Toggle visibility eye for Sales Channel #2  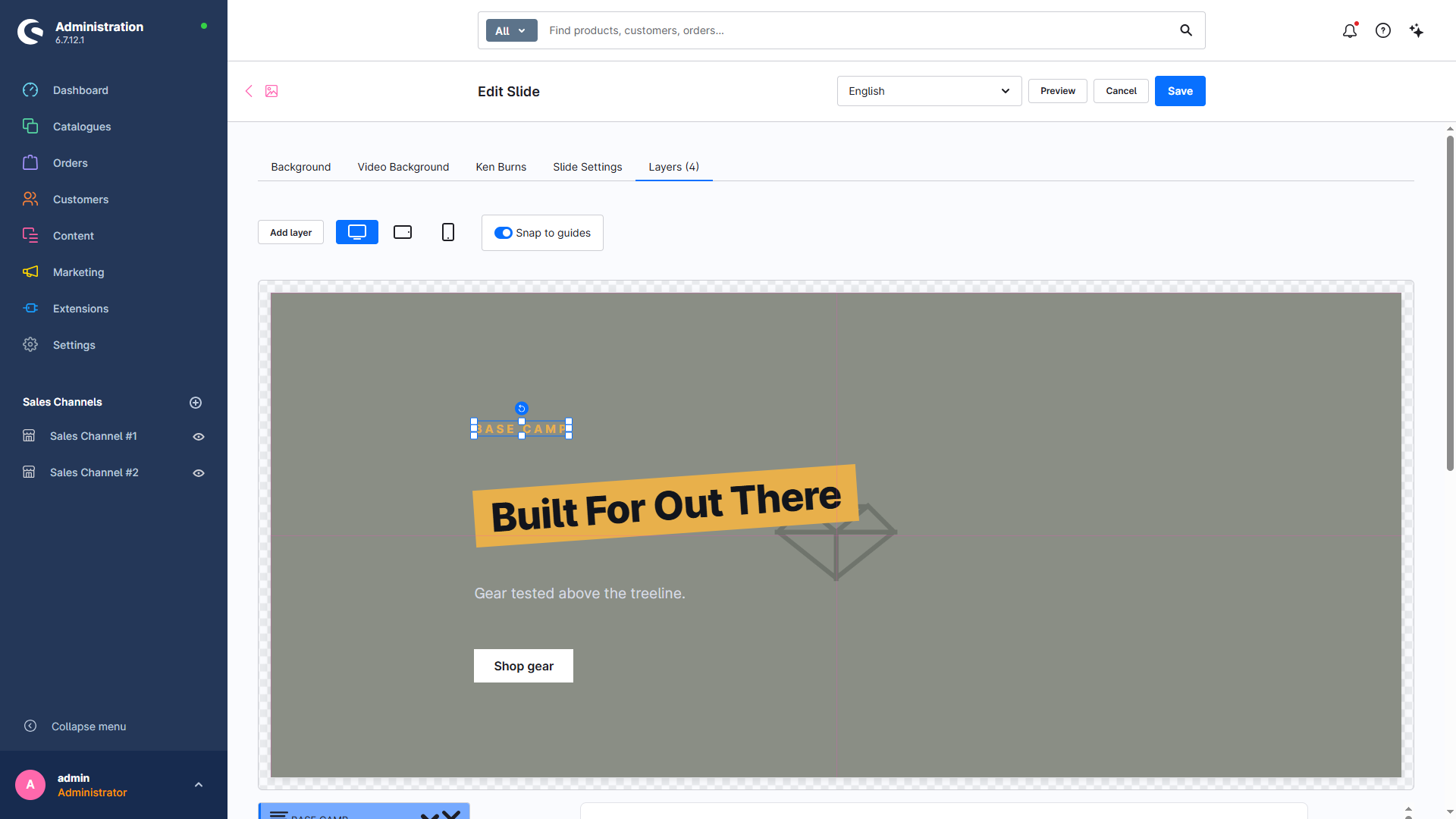[x=199, y=473]
